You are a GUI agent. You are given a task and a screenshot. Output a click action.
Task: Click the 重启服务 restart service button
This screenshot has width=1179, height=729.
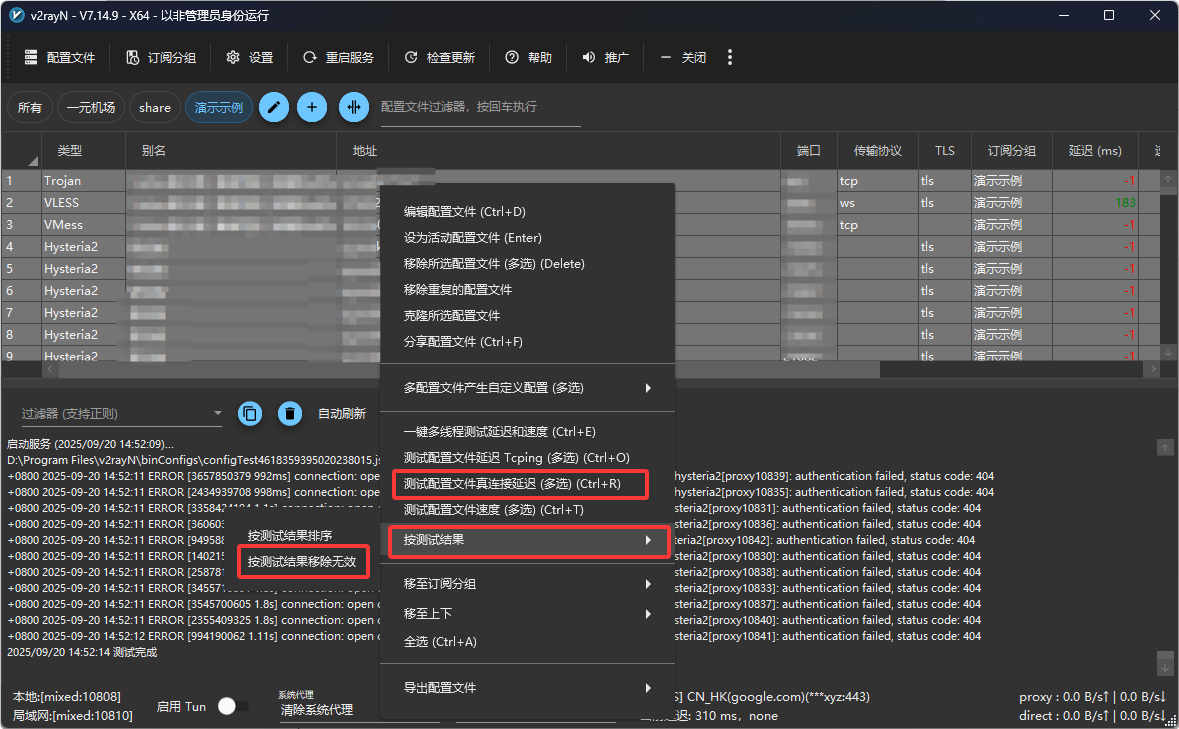(338, 57)
